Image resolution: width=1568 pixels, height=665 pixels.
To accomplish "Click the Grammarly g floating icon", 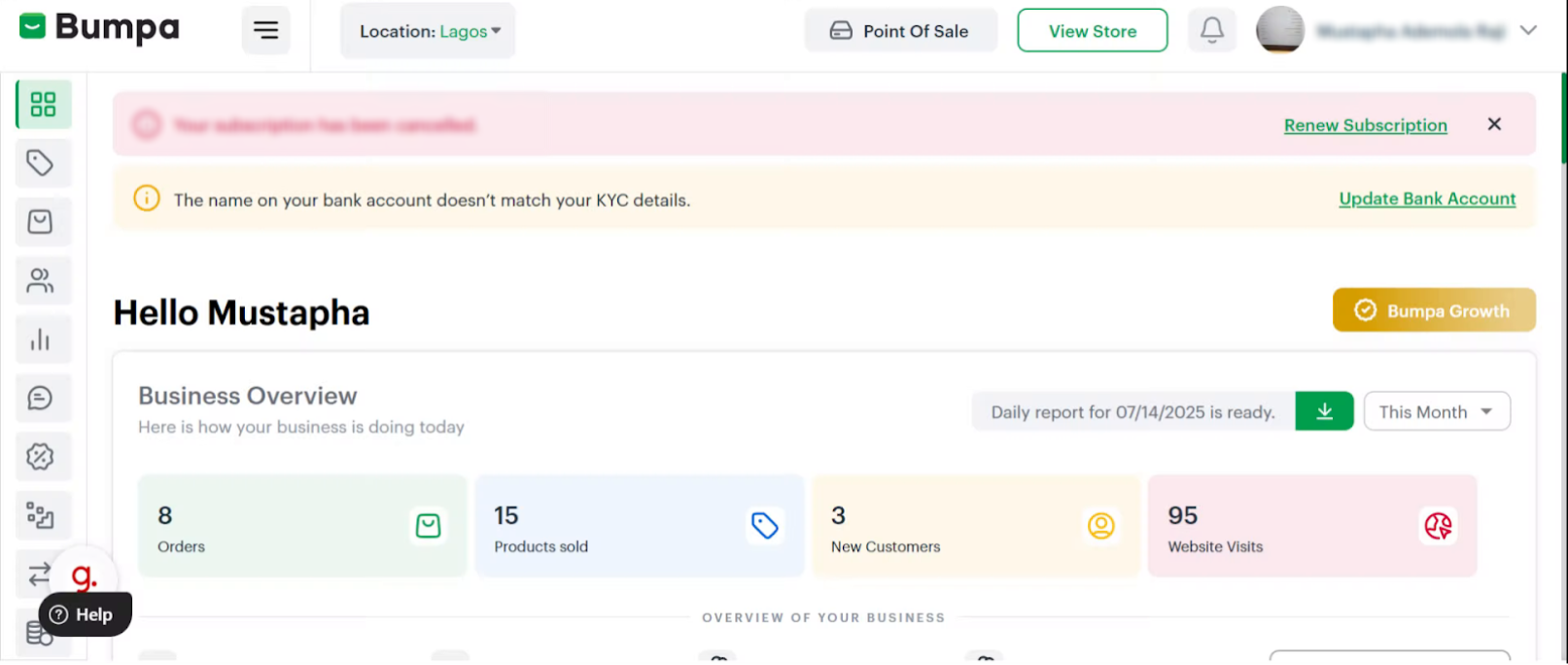I will [x=85, y=577].
